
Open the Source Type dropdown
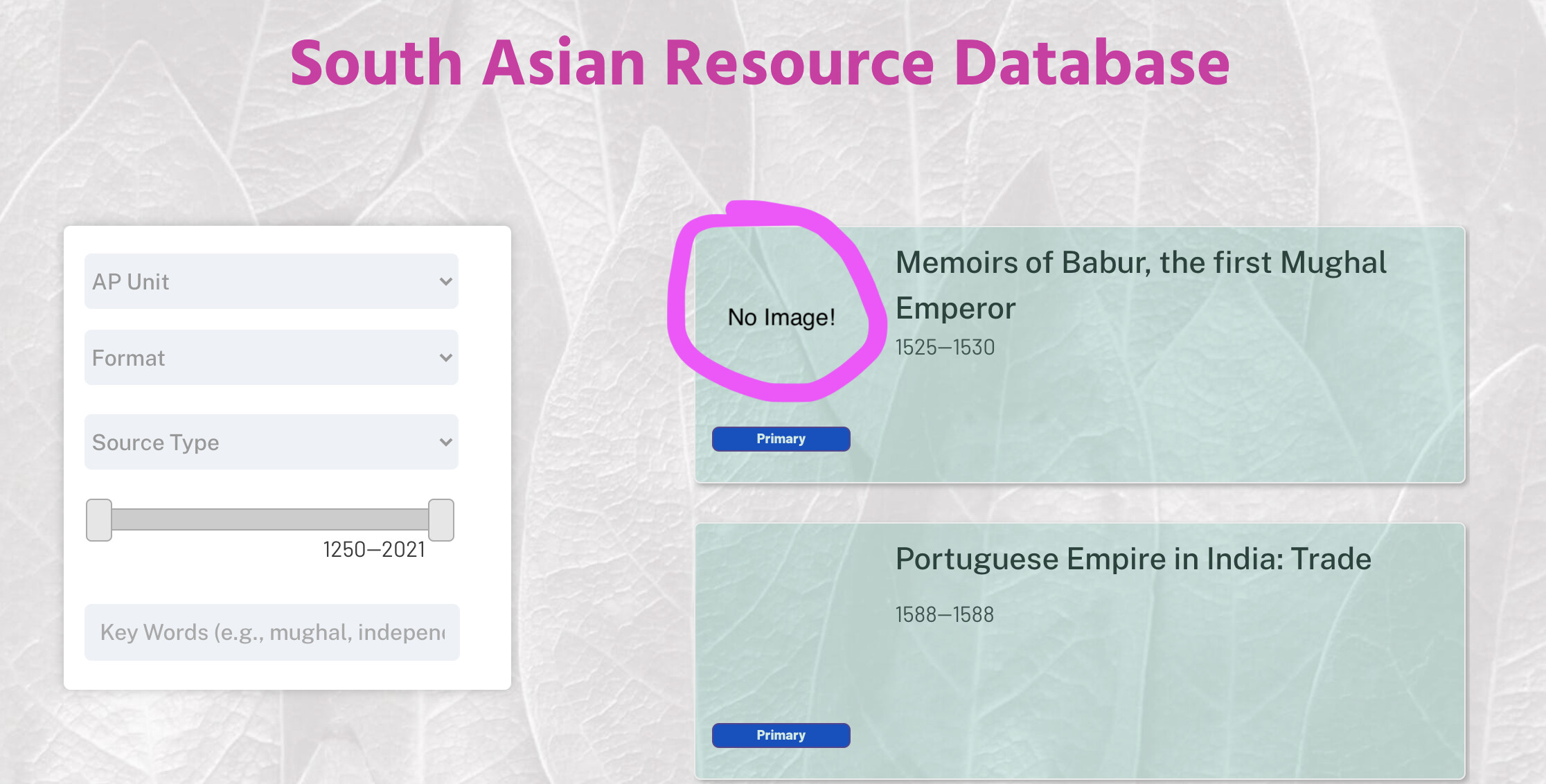[x=270, y=442]
